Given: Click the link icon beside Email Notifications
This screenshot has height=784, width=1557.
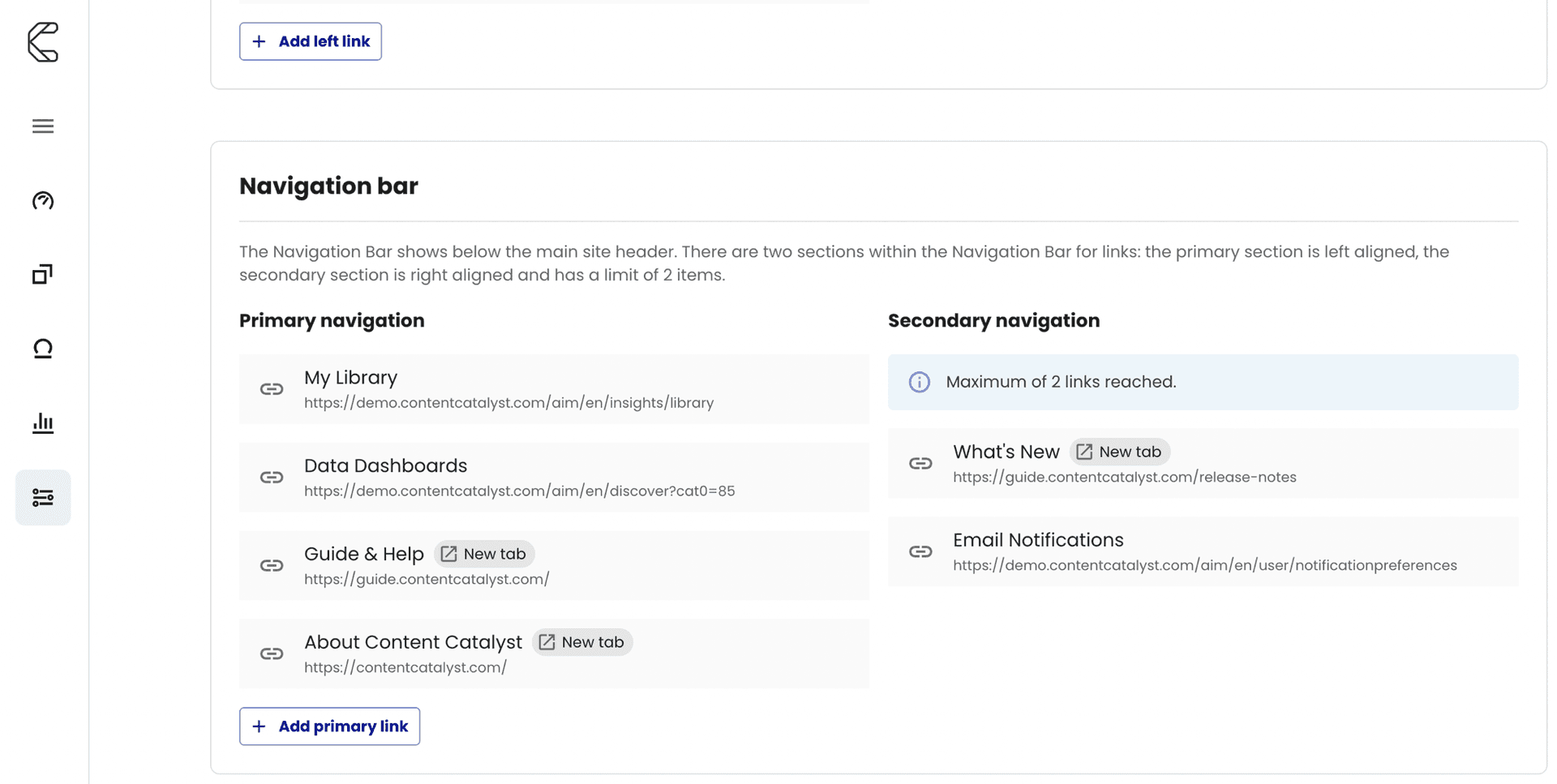Looking at the screenshot, I should (x=920, y=552).
